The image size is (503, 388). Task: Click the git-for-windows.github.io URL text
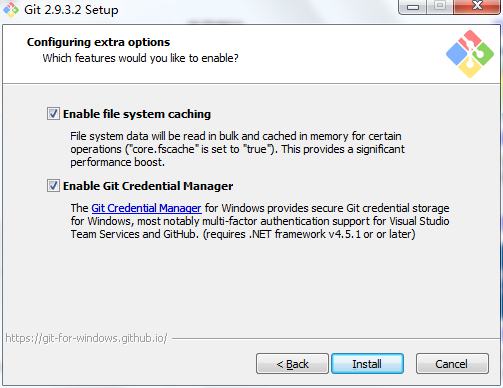[x=86, y=338]
